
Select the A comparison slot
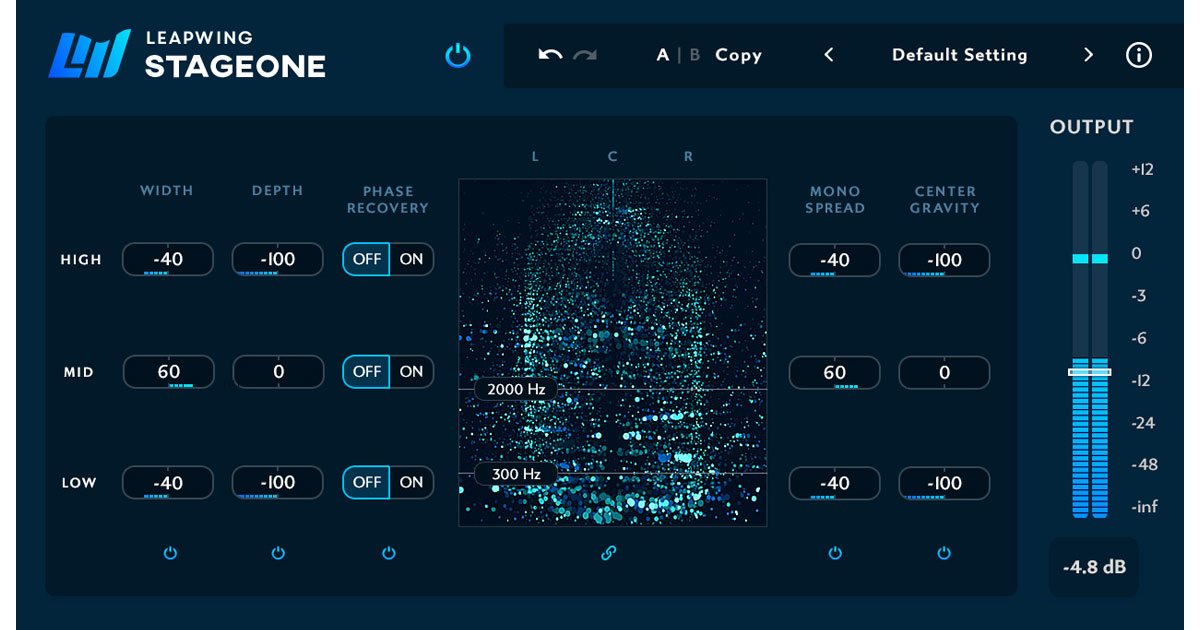pos(662,56)
